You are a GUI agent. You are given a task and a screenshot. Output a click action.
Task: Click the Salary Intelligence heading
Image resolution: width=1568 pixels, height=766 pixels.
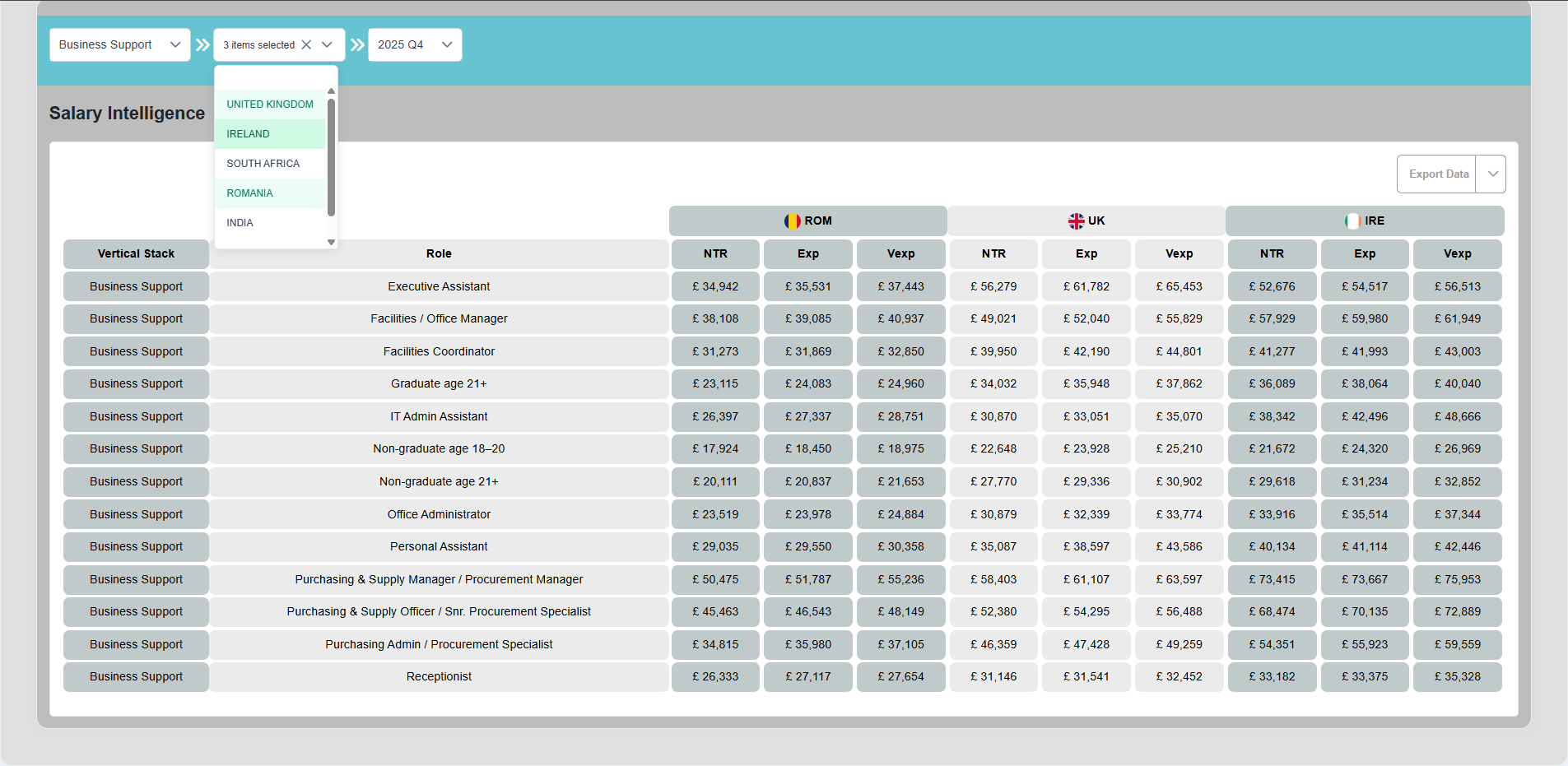[x=127, y=114]
